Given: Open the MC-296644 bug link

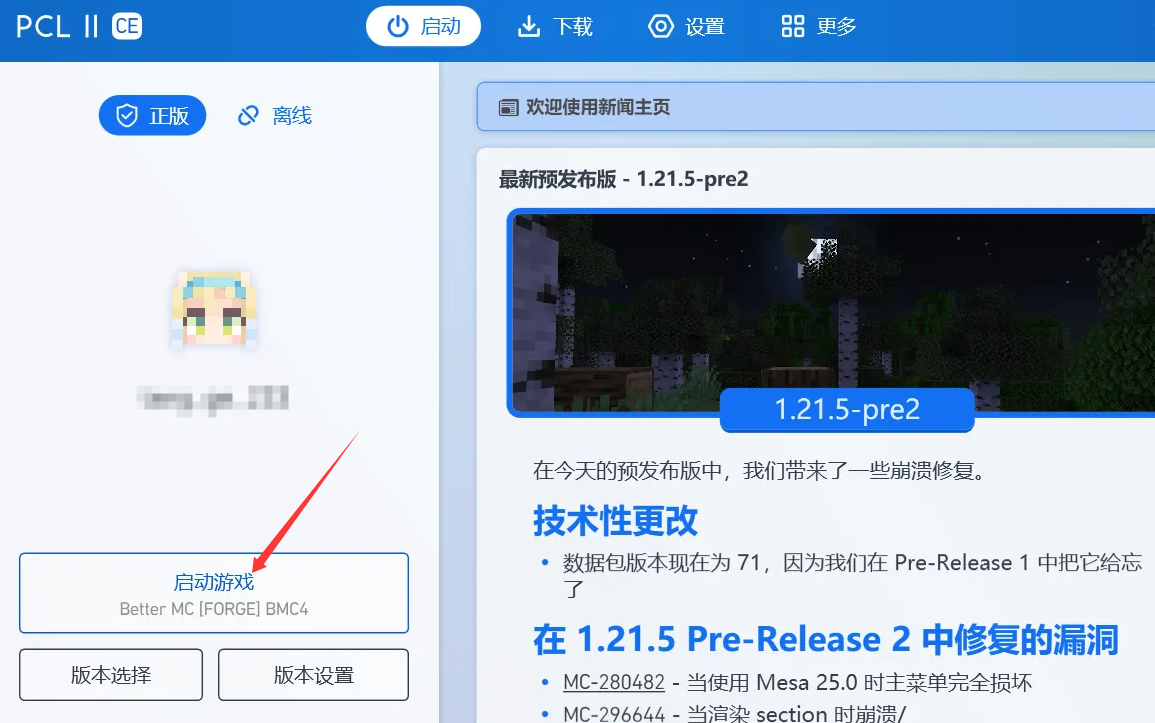Looking at the screenshot, I should tap(614, 713).
